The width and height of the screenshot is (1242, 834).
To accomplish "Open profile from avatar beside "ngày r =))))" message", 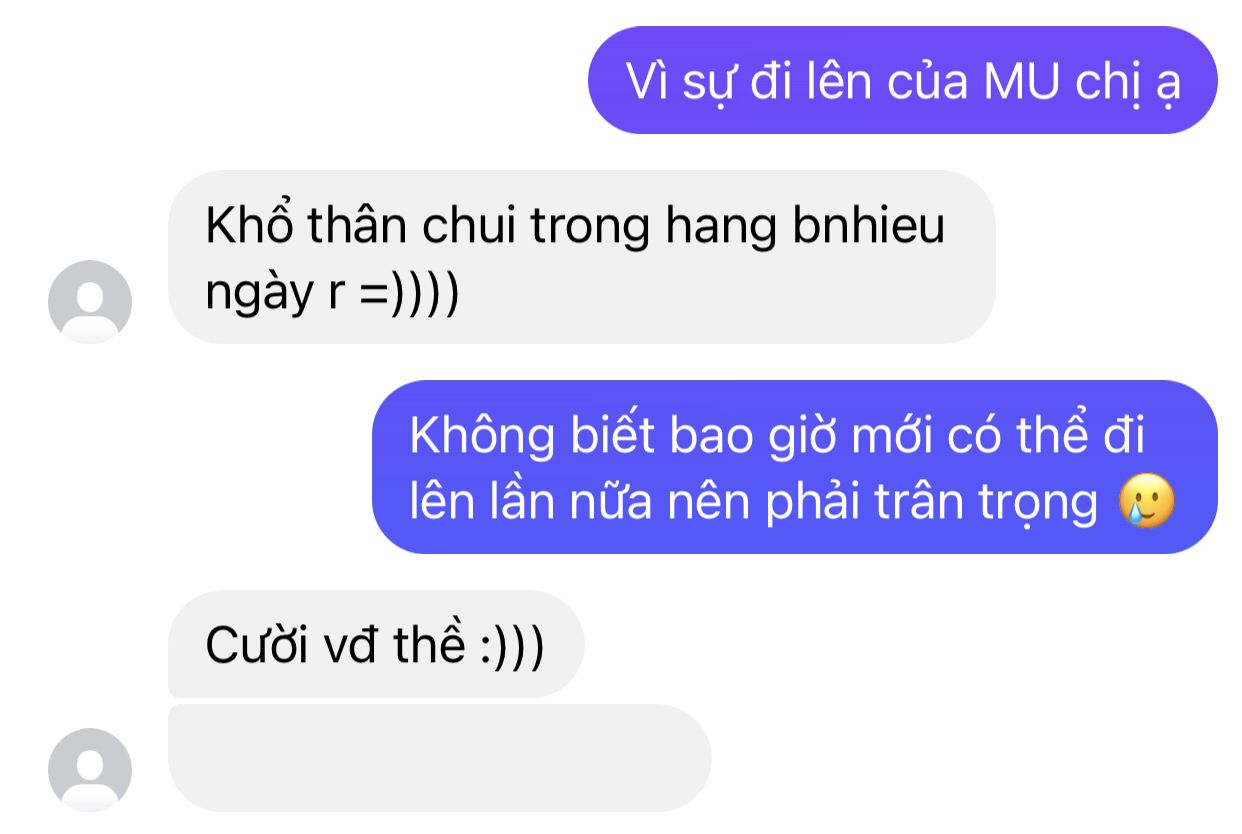I will coord(90,301).
